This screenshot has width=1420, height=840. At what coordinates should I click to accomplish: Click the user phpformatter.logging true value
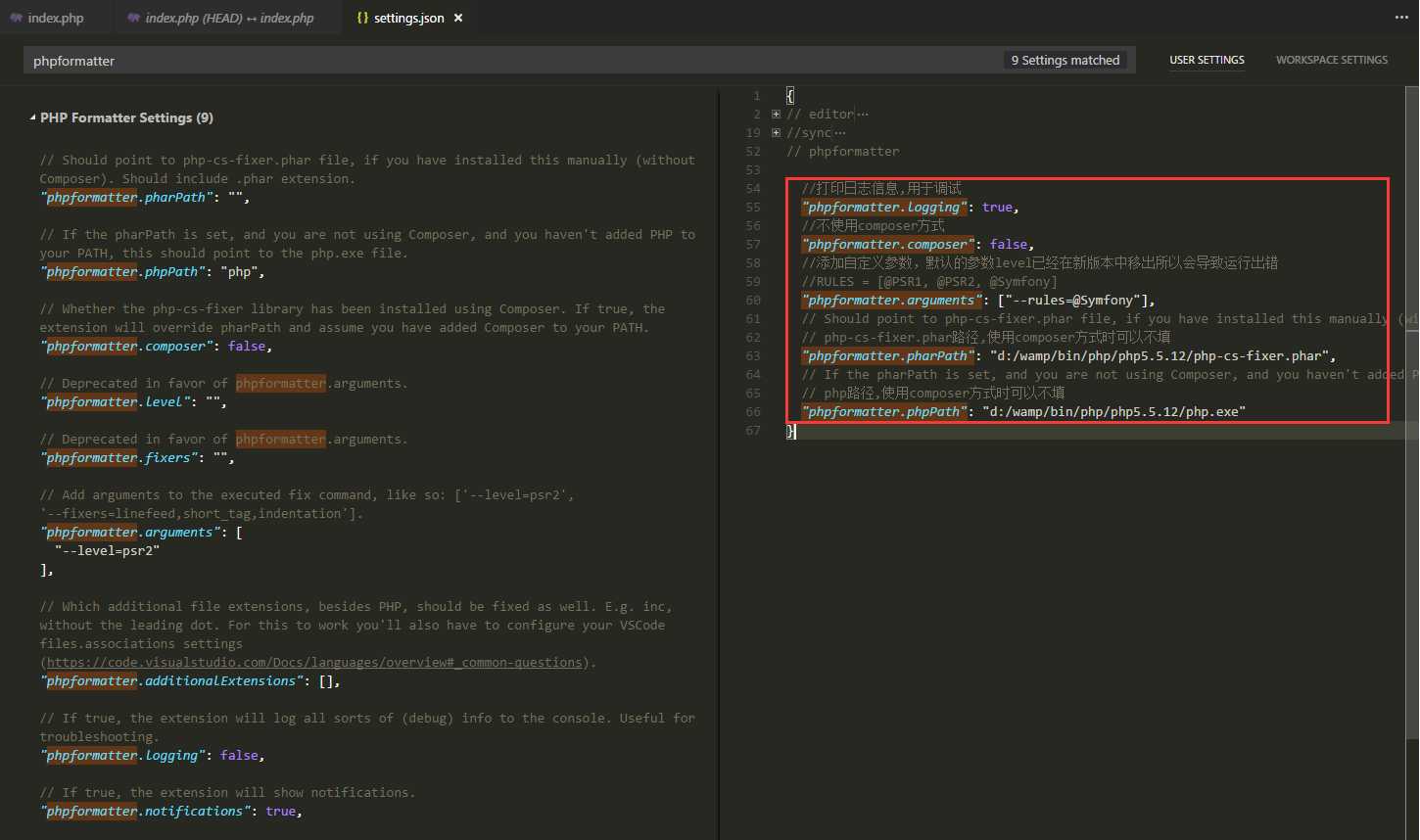coord(997,207)
